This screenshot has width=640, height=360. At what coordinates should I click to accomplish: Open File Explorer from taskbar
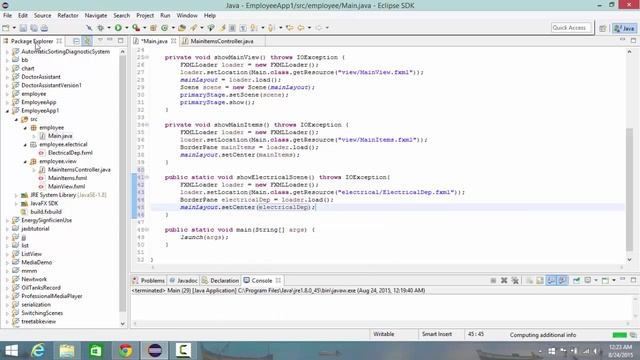tap(67, 351)
